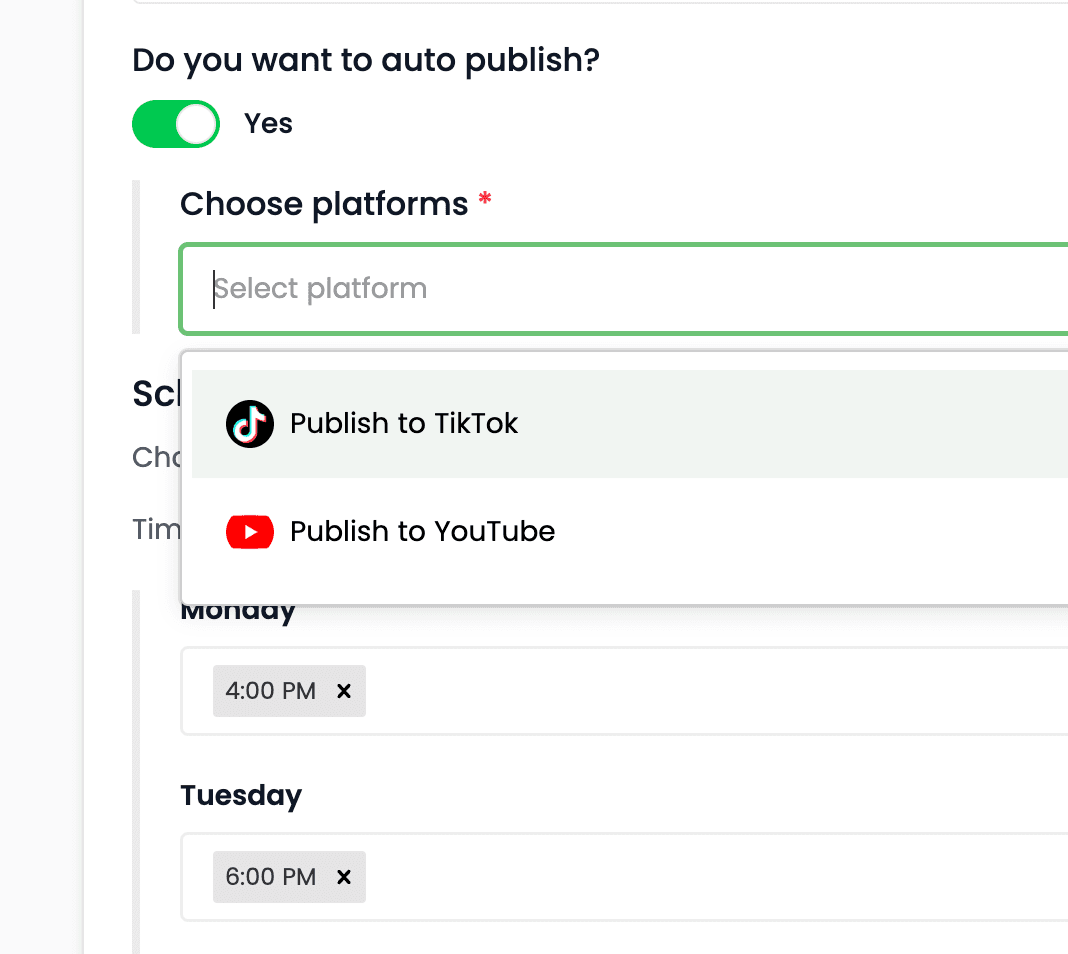1068x954 pixels.
Task: Click the auto publish question heading
Action: pyautogui.click(x=366, y=61)
